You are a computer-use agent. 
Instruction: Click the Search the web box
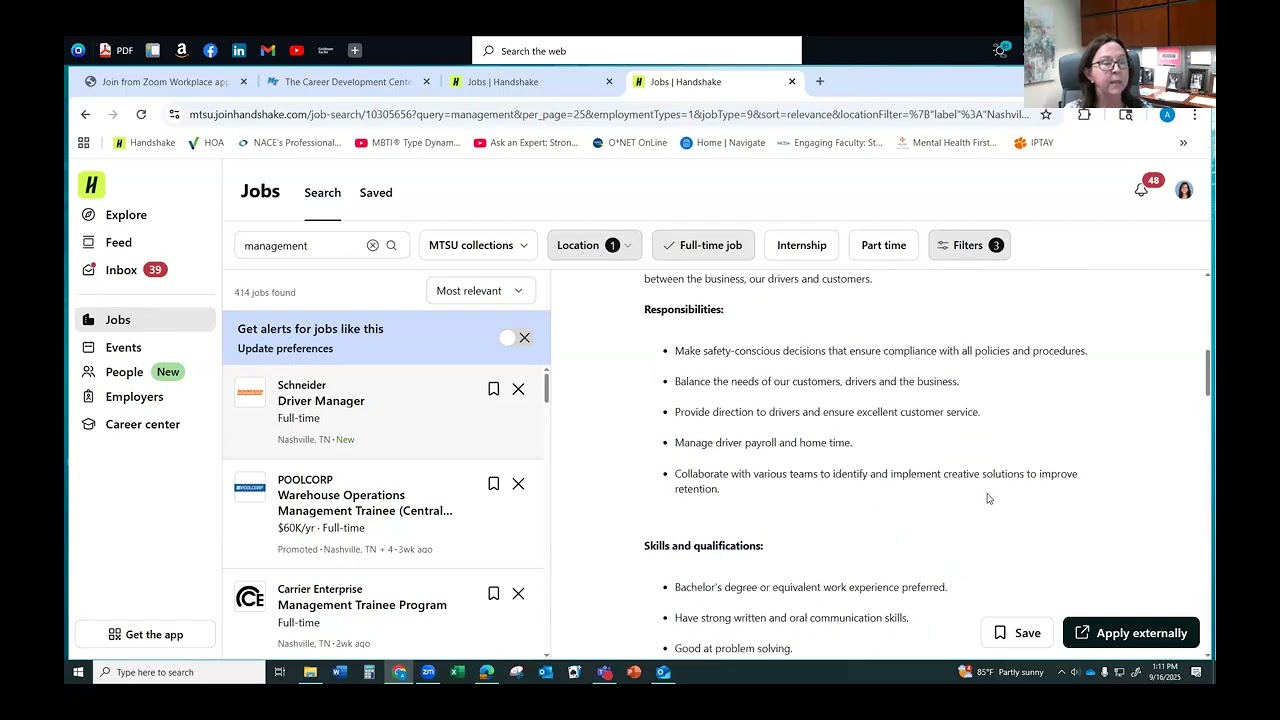[637, 51]
